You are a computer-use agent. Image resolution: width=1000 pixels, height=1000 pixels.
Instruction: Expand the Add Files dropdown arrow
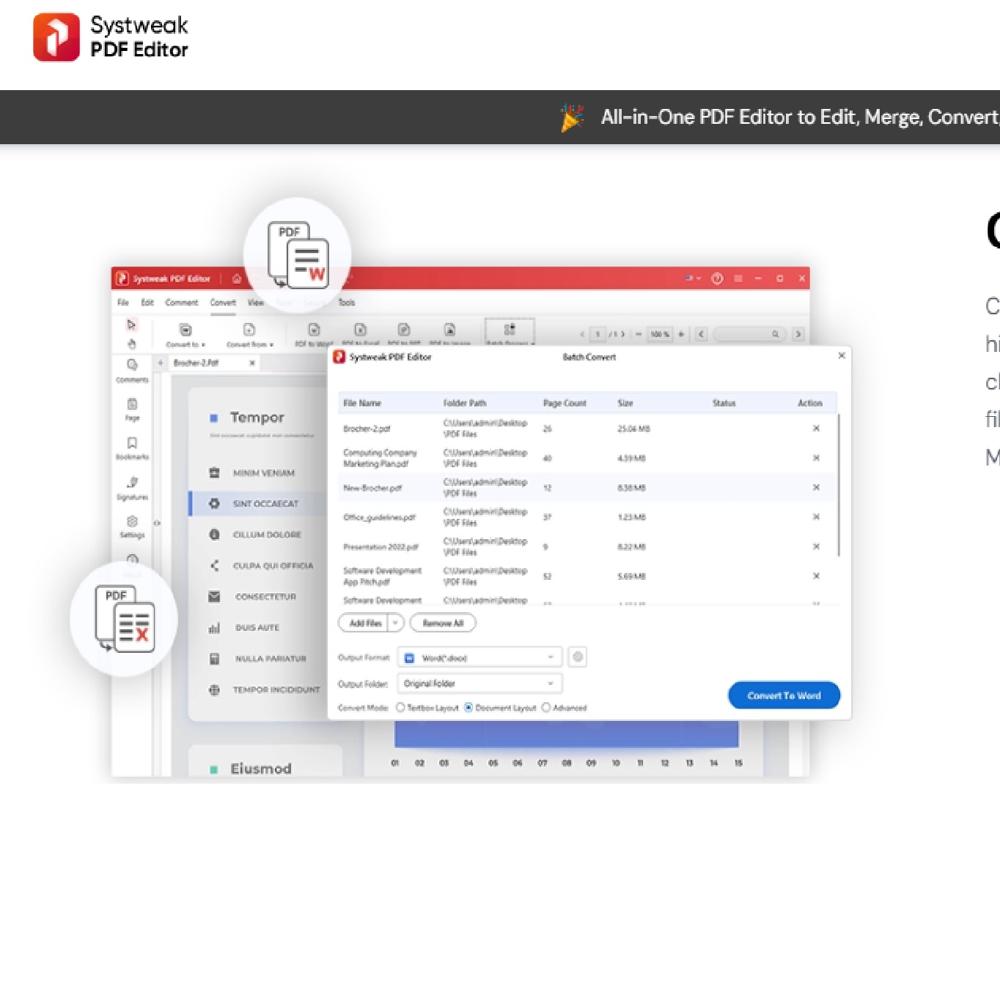396,623
